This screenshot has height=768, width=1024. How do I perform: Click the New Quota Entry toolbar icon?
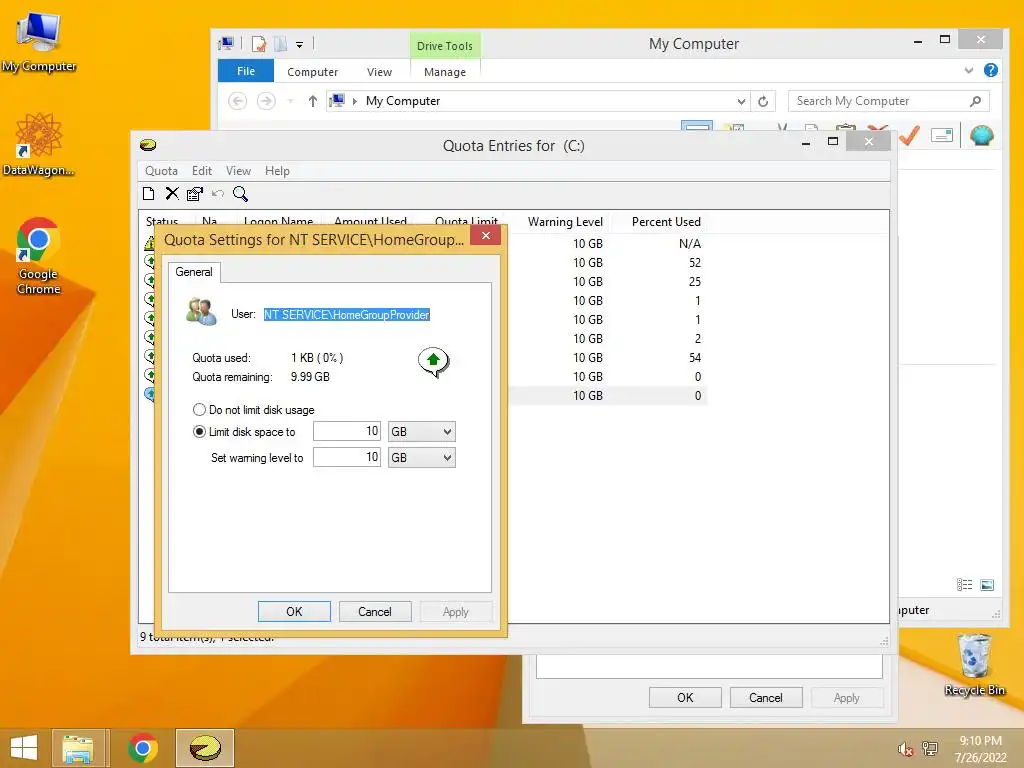click(149, 193)
